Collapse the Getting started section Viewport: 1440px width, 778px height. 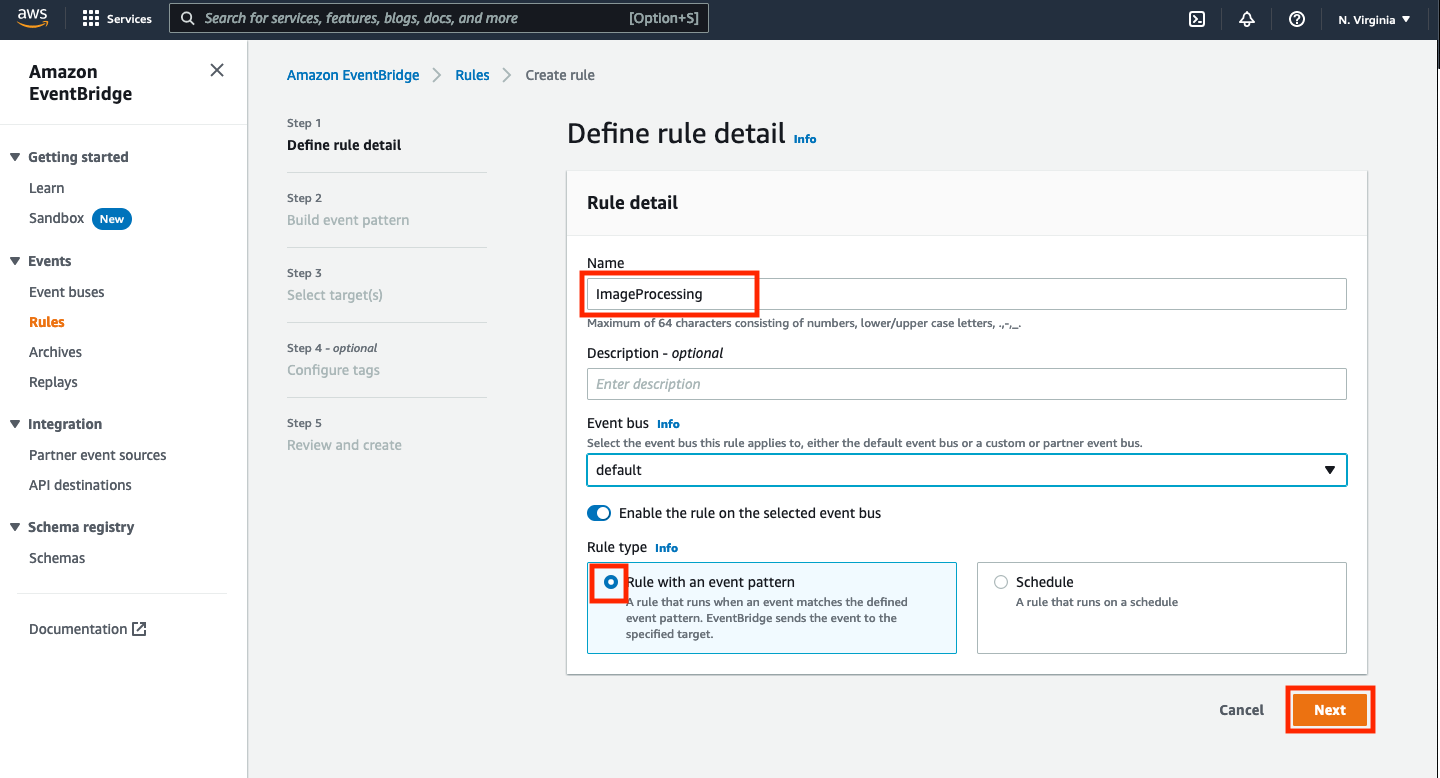coord(15,157)
